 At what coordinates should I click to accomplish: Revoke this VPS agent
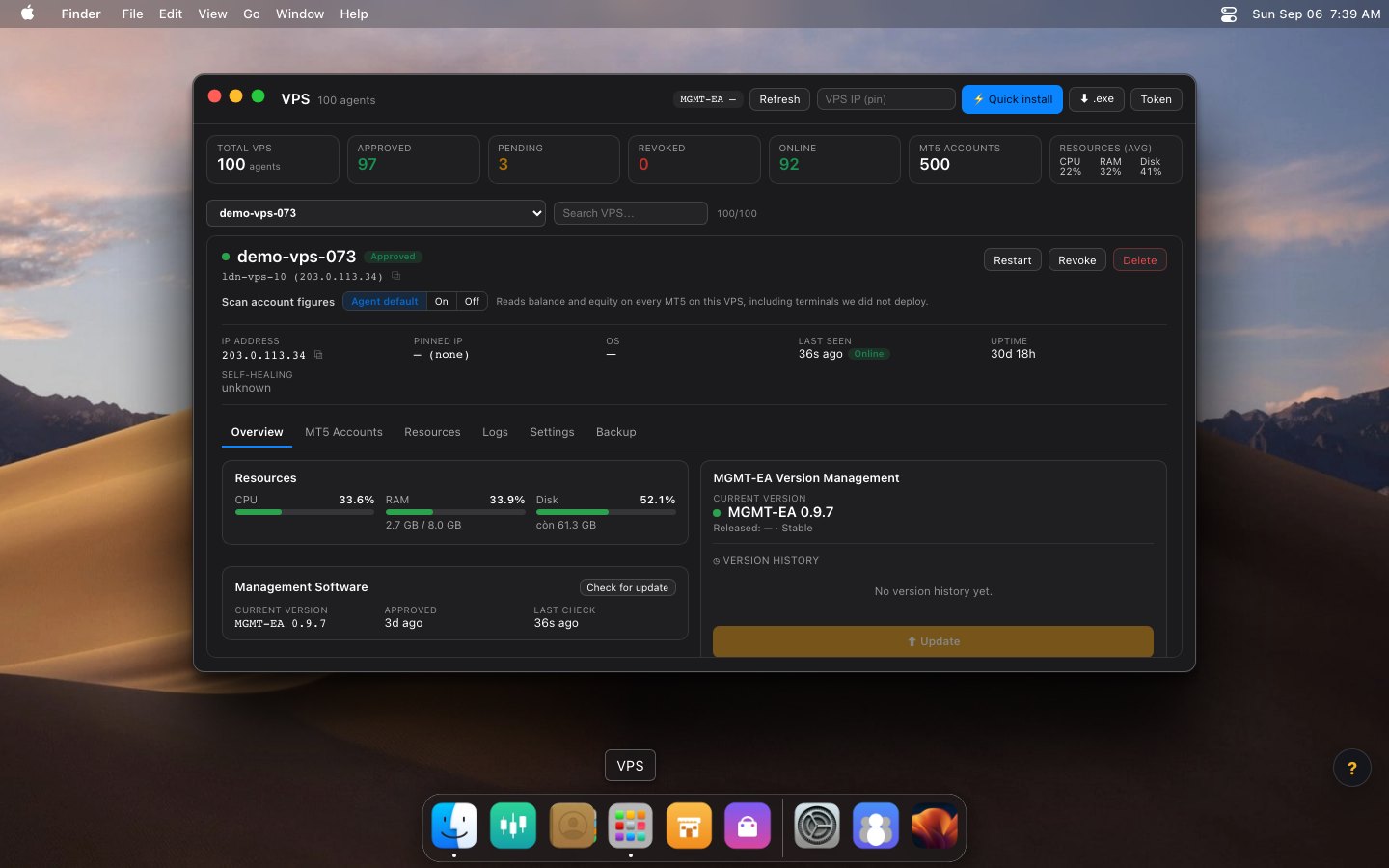pos(1076,260)
